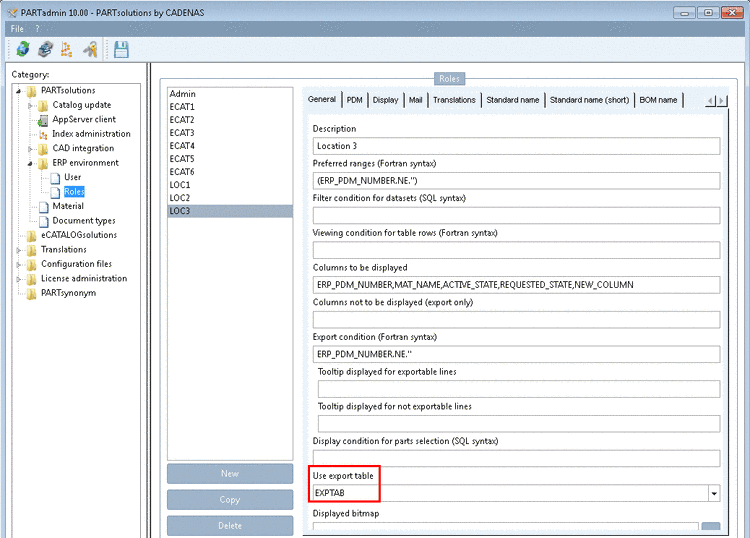Click the Save floppy disk icon
The image size is (750, 538).
point(121,49)
